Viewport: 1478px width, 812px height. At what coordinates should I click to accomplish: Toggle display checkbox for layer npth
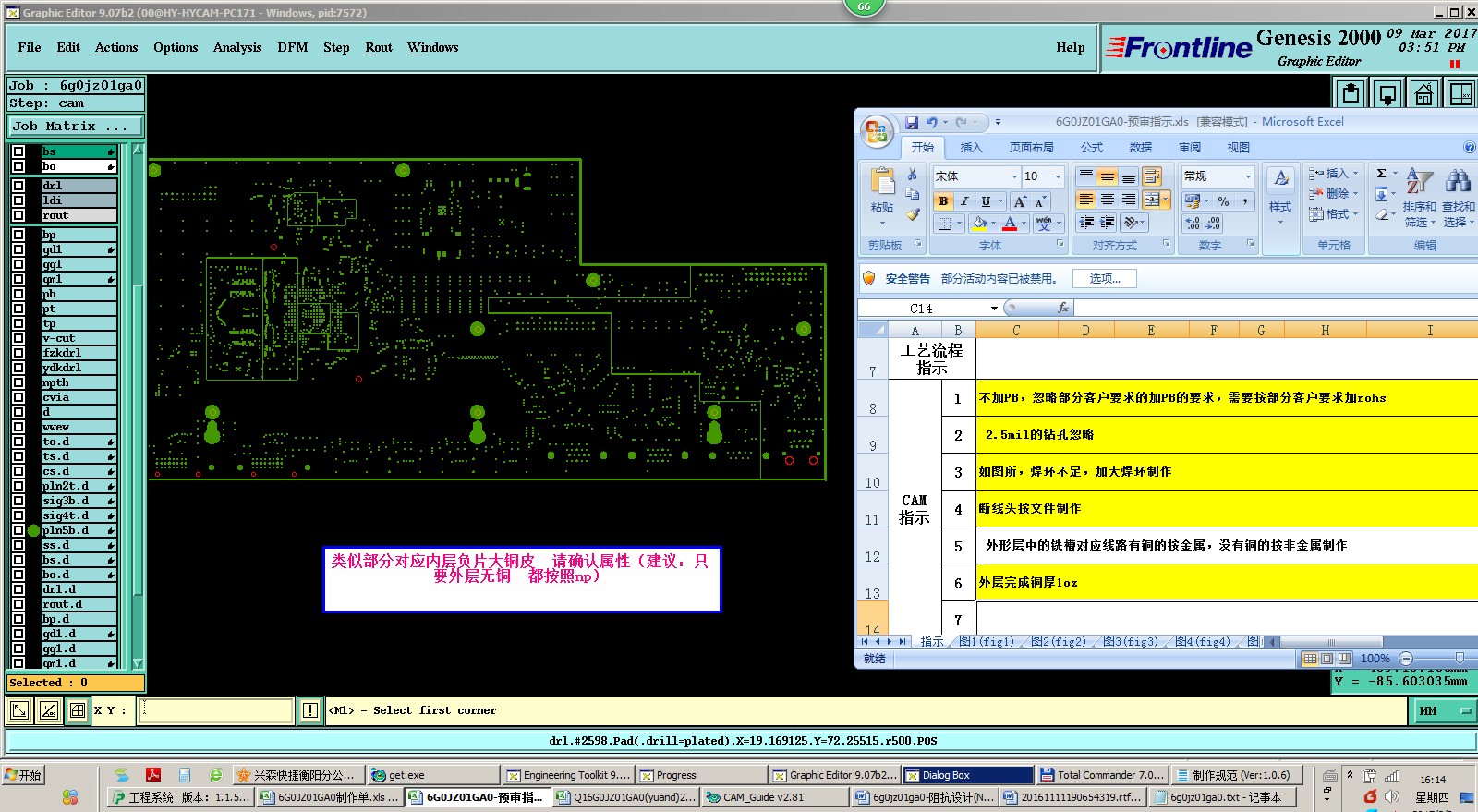click(18, 382)
